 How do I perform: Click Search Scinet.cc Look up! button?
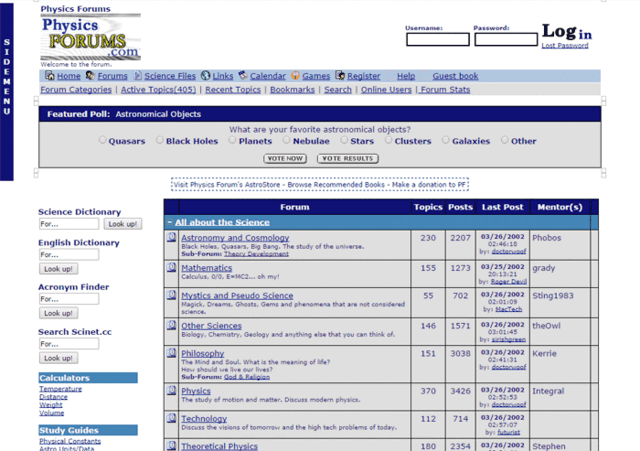pos(58,358)
